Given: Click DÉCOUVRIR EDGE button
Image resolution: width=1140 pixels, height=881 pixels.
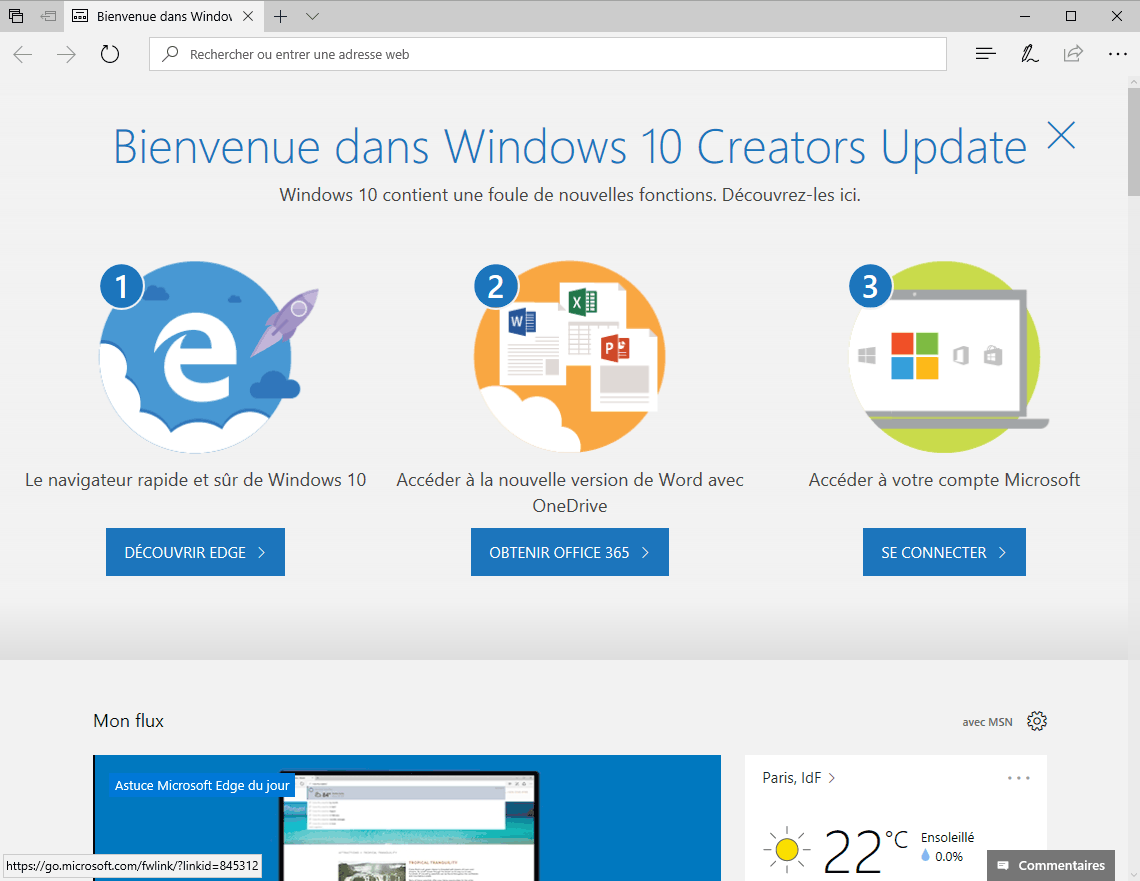Looking at the screenshot, I should coord(196,552).
